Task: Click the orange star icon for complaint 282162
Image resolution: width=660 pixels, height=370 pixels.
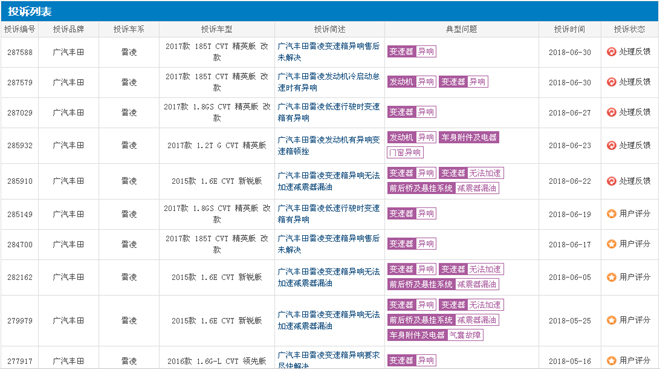Action: click(x=611, y=277)
